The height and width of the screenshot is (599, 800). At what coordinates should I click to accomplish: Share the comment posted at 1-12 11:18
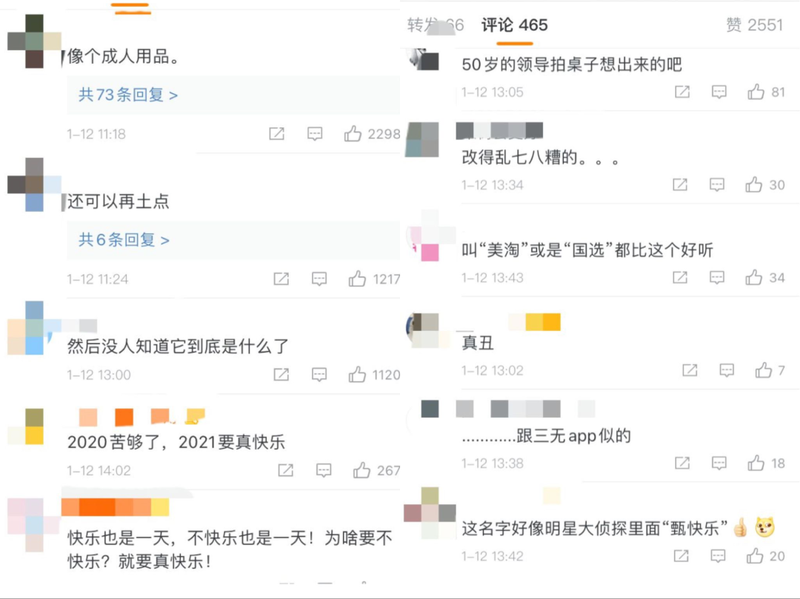pyautogui.click(x=277, y=134)
